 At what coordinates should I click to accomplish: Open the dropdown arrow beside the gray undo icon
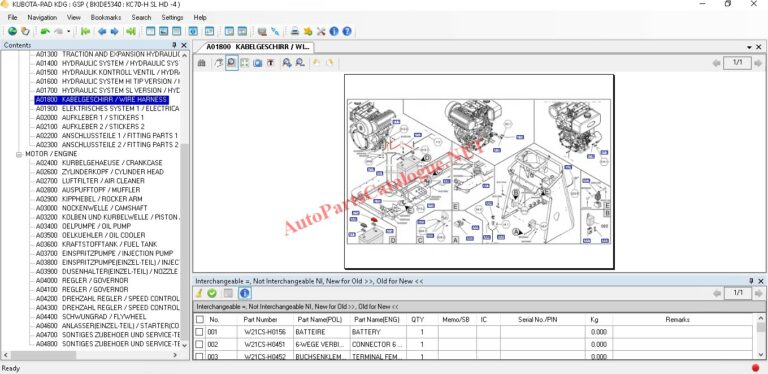pos(69,32)
